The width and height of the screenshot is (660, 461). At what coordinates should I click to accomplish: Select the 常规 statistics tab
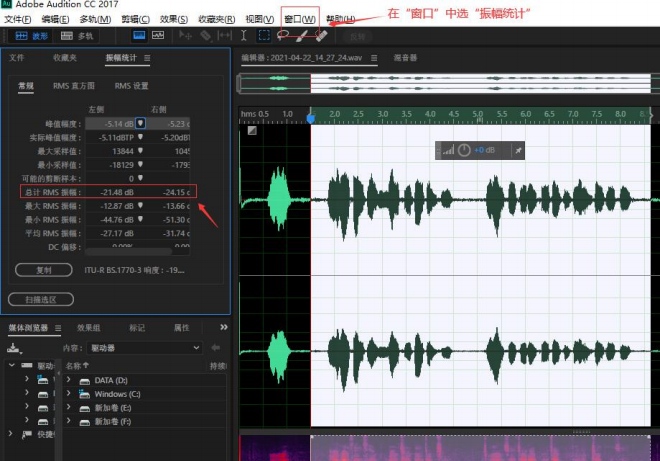click(26, 86)
